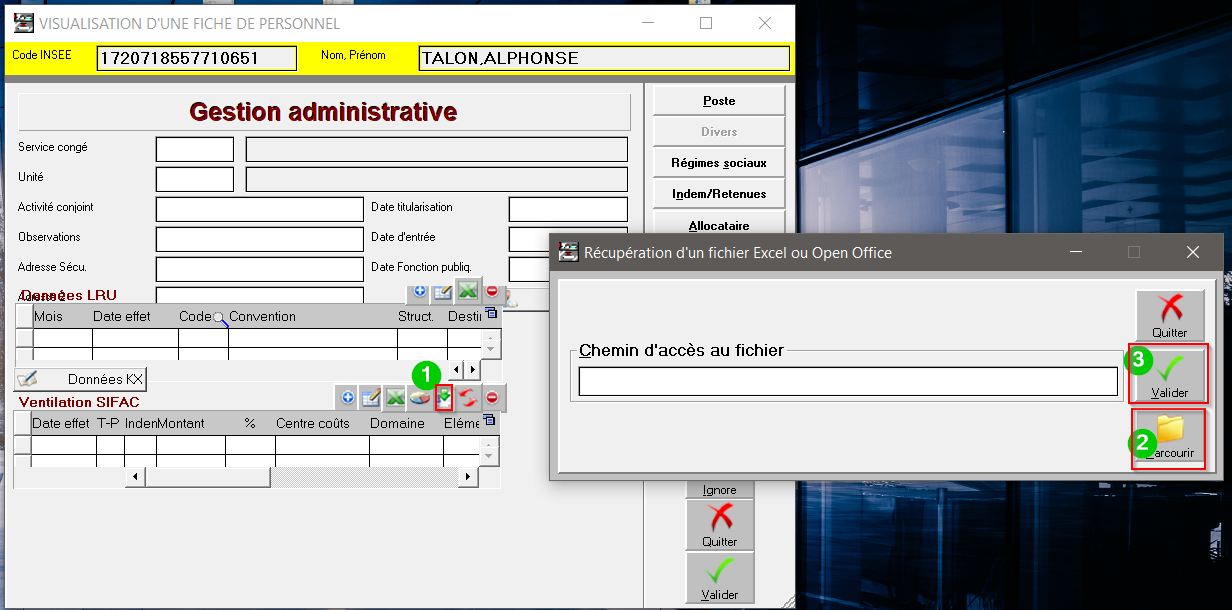
Task: Go to the Indem/Retenues section
Action: coord(718,194)
